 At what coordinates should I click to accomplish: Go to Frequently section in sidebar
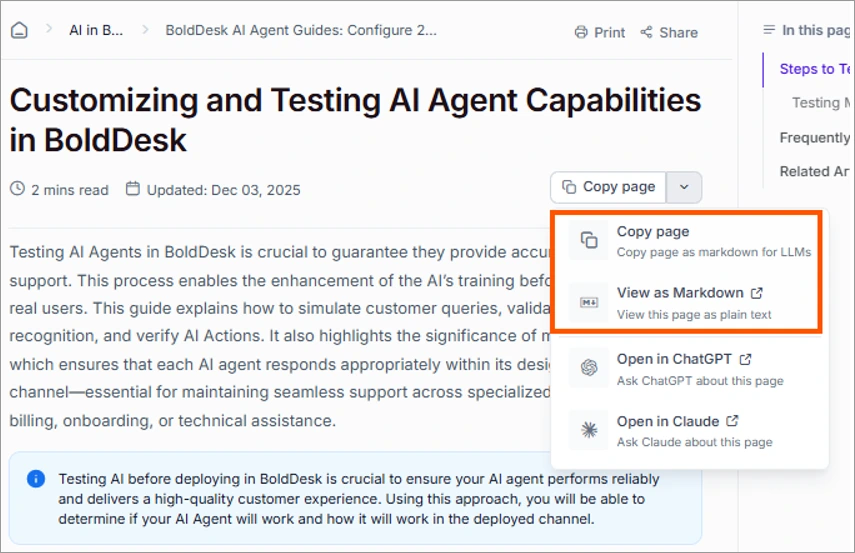[814, 137]
